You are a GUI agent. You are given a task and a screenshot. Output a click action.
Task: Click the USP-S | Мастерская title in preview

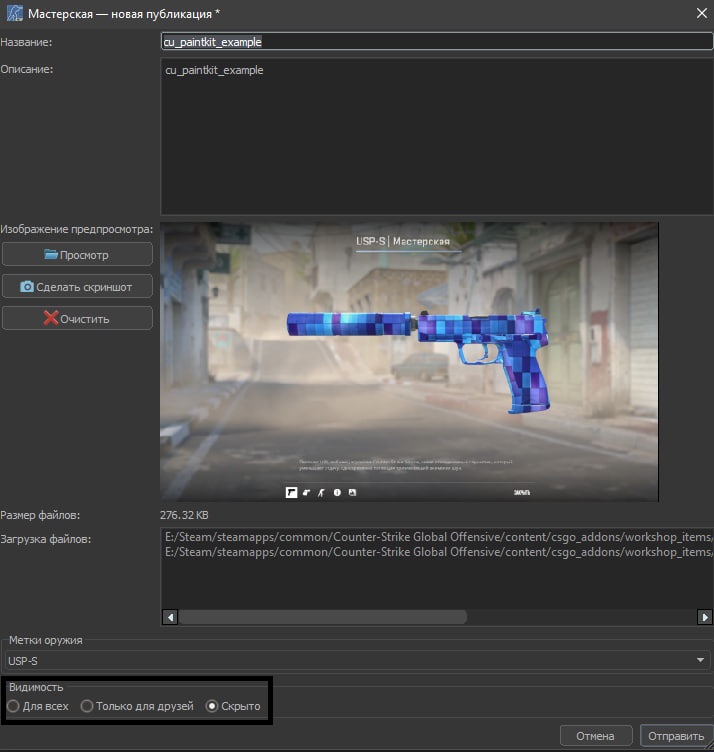pos(403,241)
